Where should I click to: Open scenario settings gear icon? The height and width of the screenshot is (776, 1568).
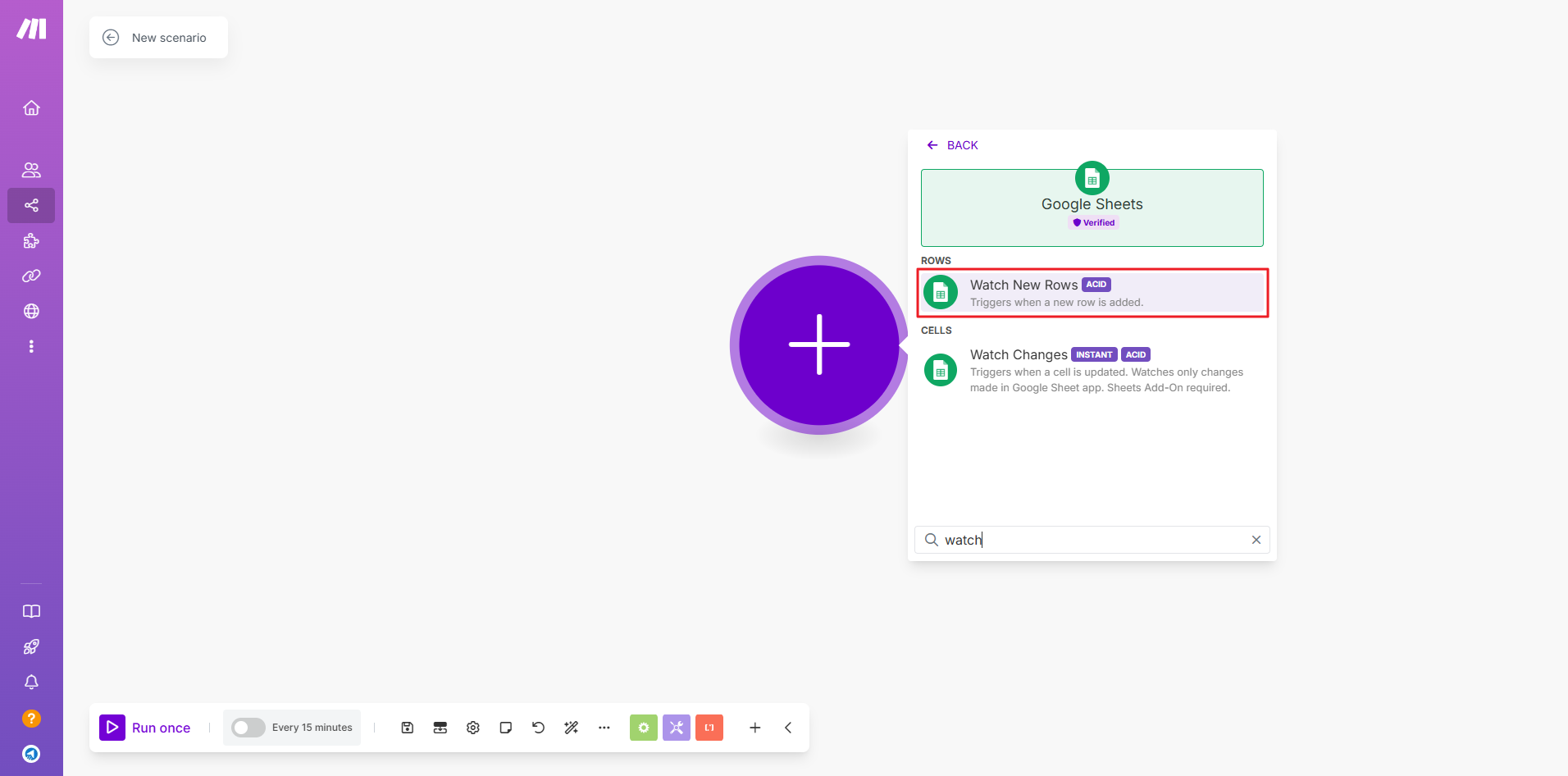coord(473,728)
